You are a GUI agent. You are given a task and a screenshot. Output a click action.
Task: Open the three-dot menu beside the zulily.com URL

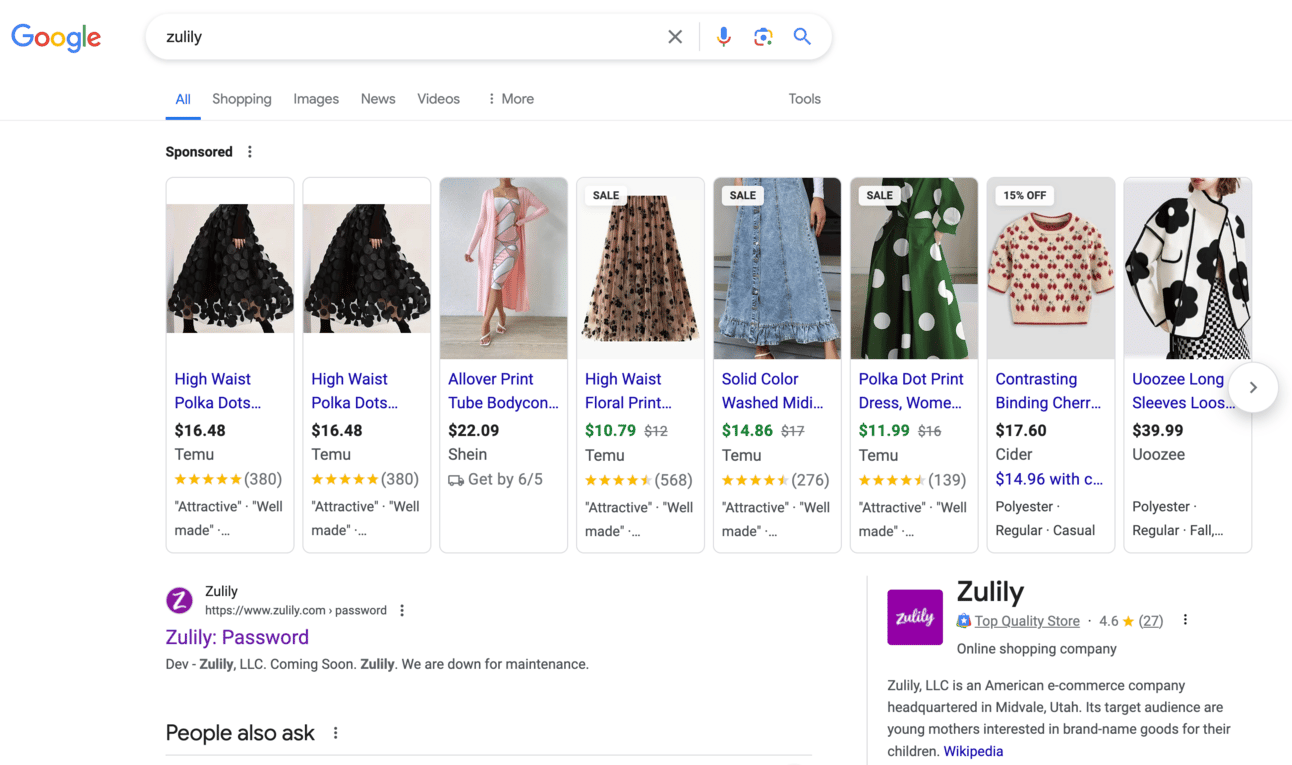[x=402, y=611]
